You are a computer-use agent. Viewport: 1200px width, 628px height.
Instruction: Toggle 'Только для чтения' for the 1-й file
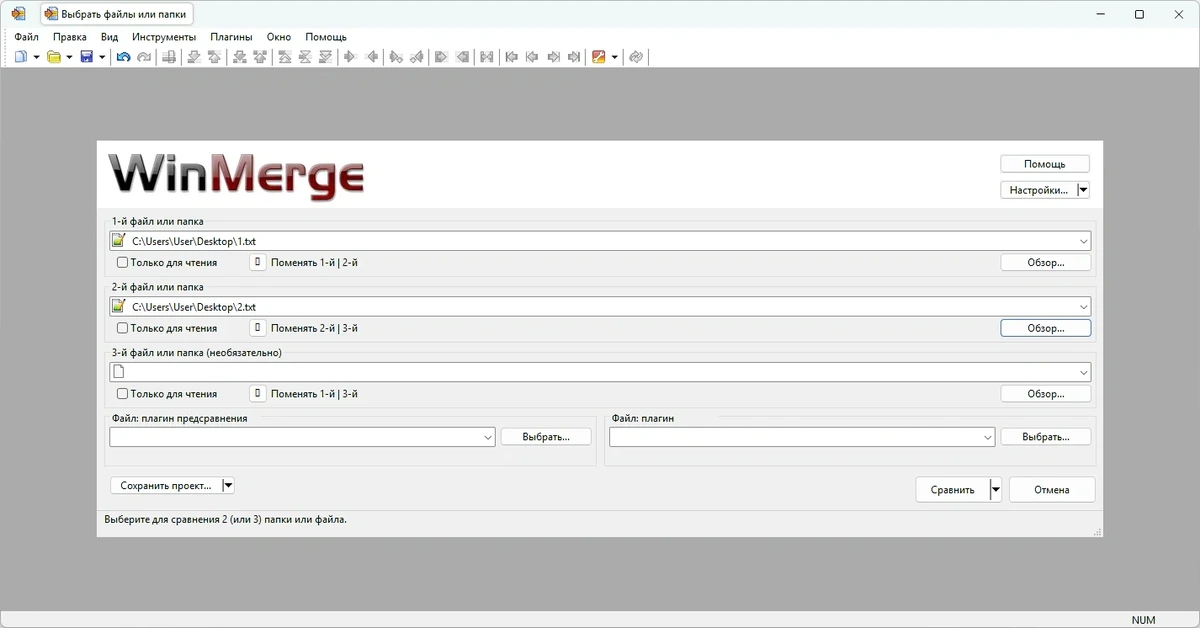coord(122,263)
